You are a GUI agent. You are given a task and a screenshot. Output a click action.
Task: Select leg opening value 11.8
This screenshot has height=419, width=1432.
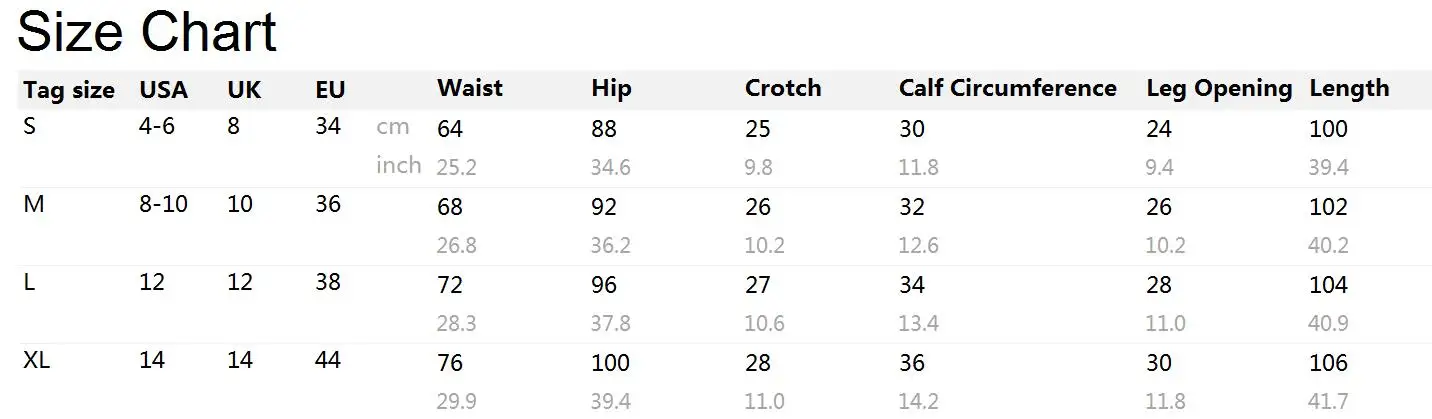tap(1165, 401)
